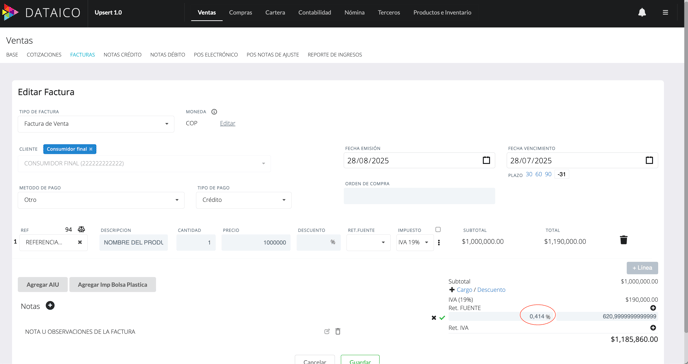Open Terceros menu
The height and width of the screenshot is (364, 688).
click(x=389, y=13)
